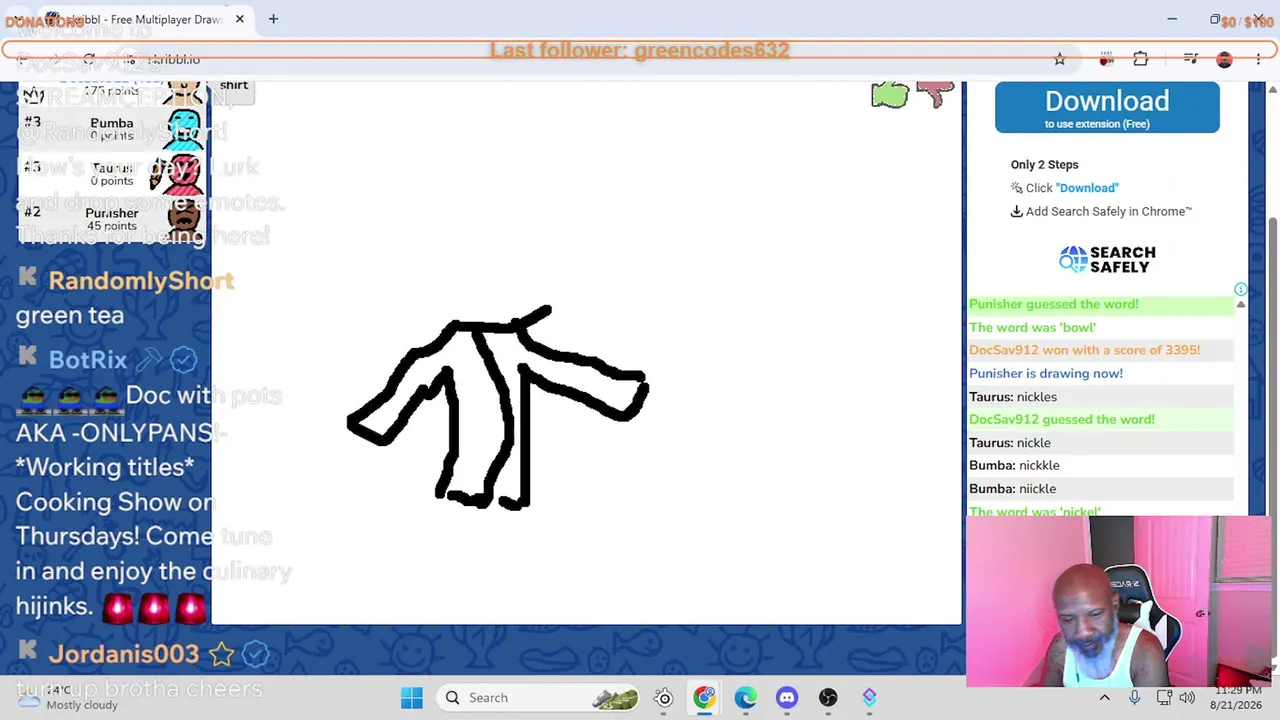
Task: Open the network icon in system tray
Action: (1164, 698)
